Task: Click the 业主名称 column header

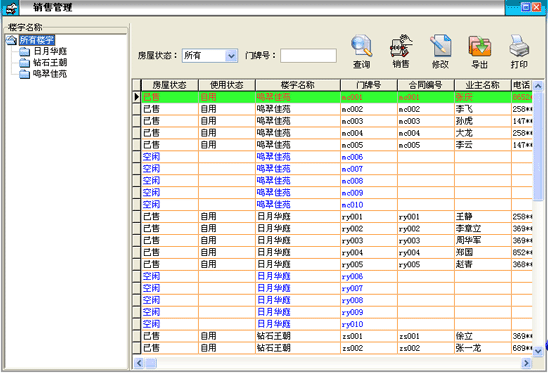Action: tap(483, 85)
